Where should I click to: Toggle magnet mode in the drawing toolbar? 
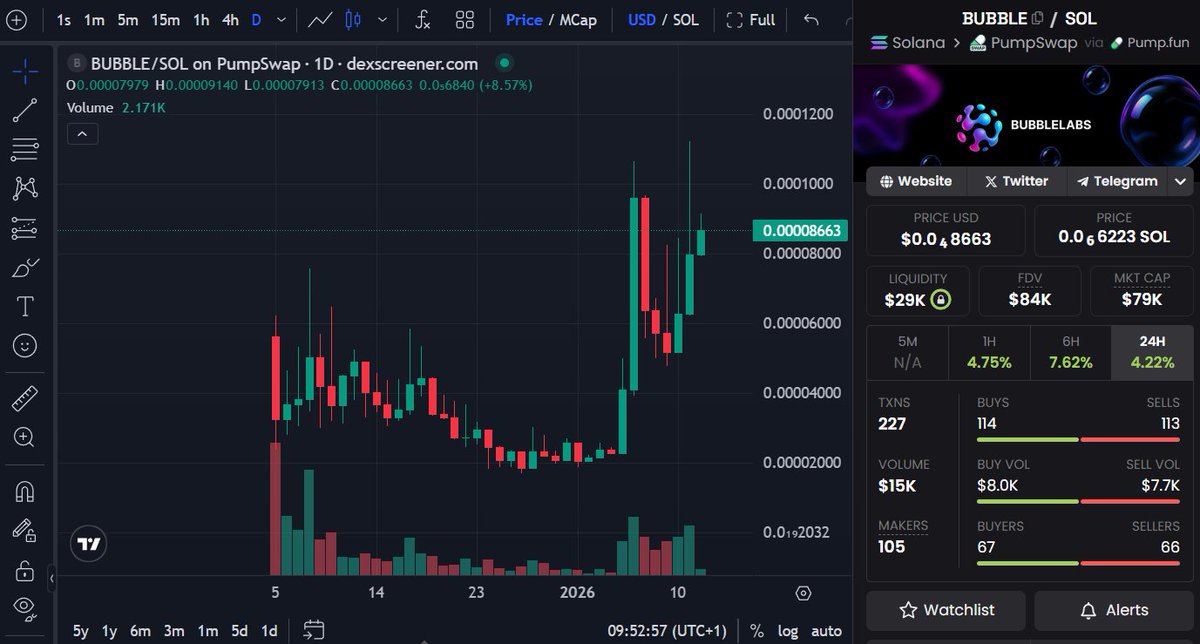tap(25, 490)
